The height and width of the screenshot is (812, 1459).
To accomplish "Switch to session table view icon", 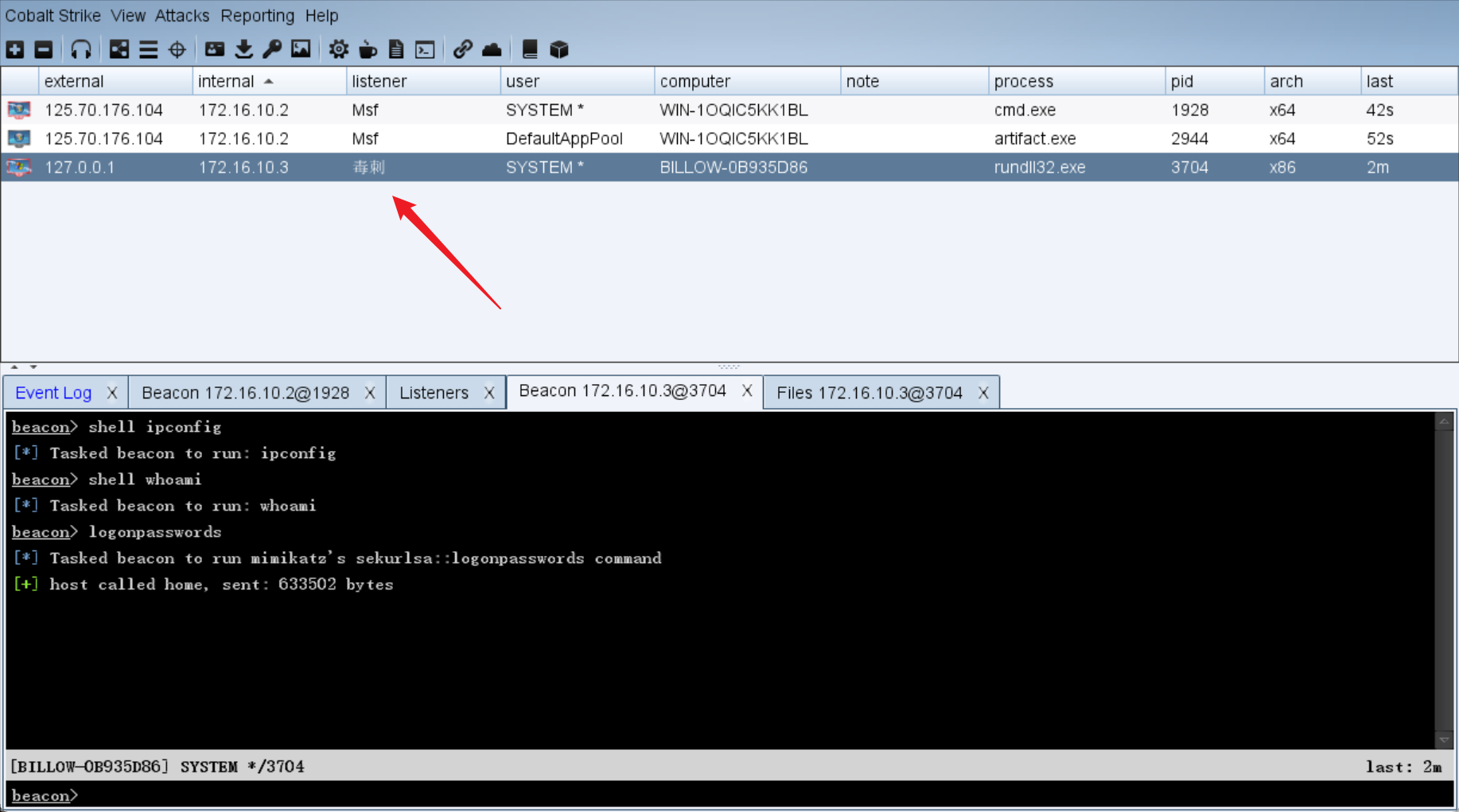I will (148, 49).
